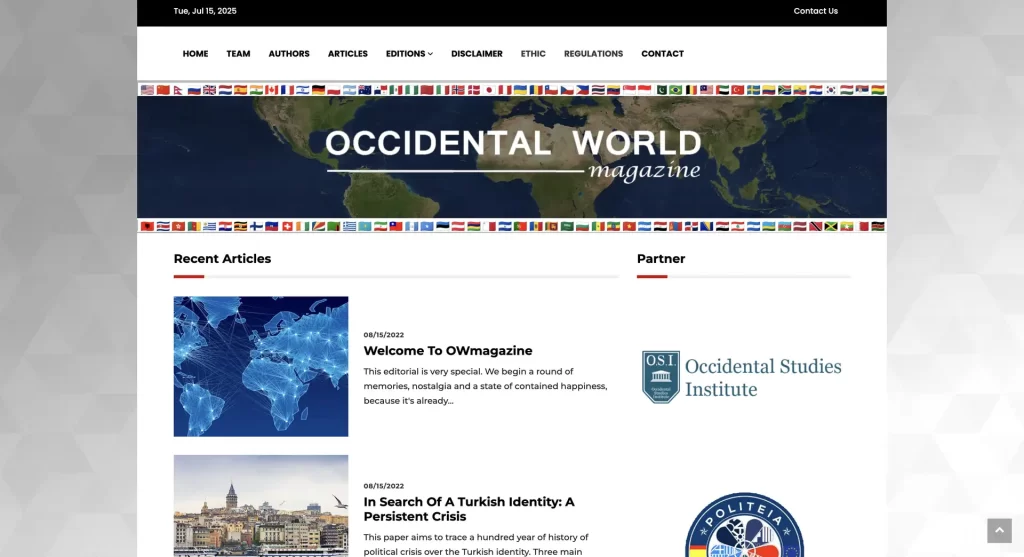Go to the Authors page
The image size is (1024, 557).
coord(289,54)
